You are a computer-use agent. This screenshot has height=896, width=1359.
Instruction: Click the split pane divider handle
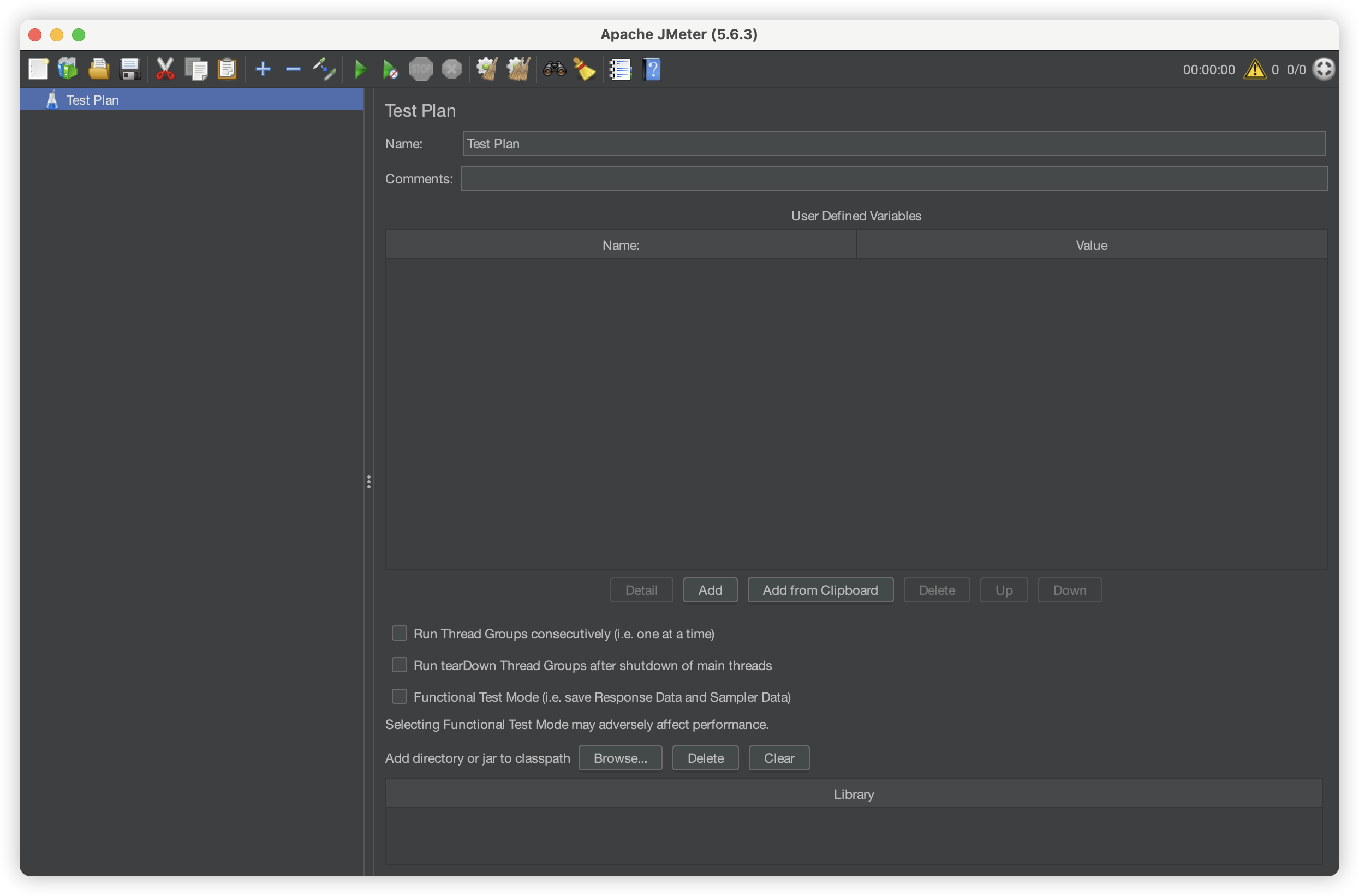(x=368, y=482)
